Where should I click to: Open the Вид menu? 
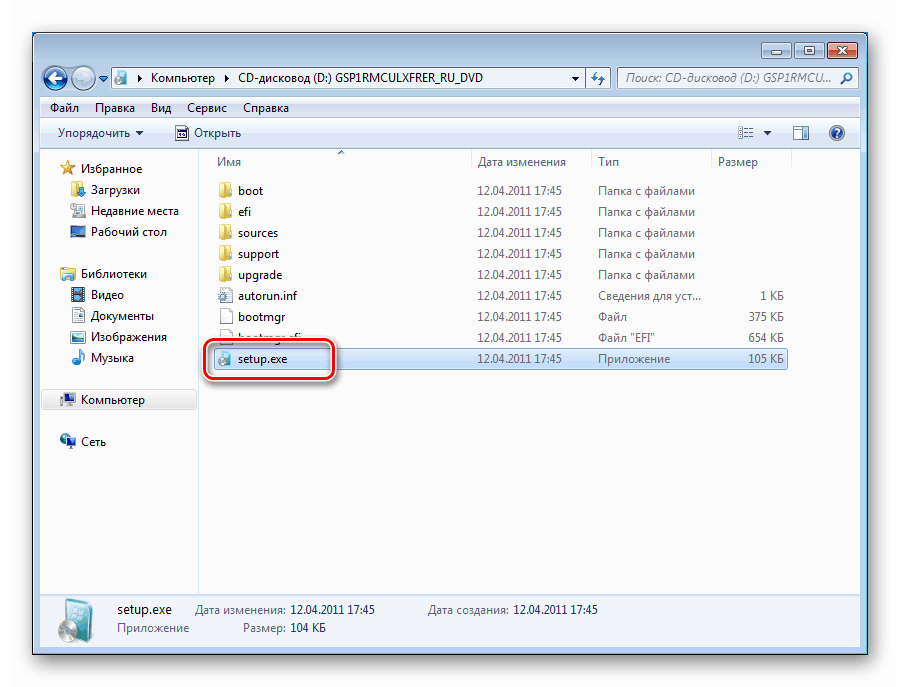[160, 107]
